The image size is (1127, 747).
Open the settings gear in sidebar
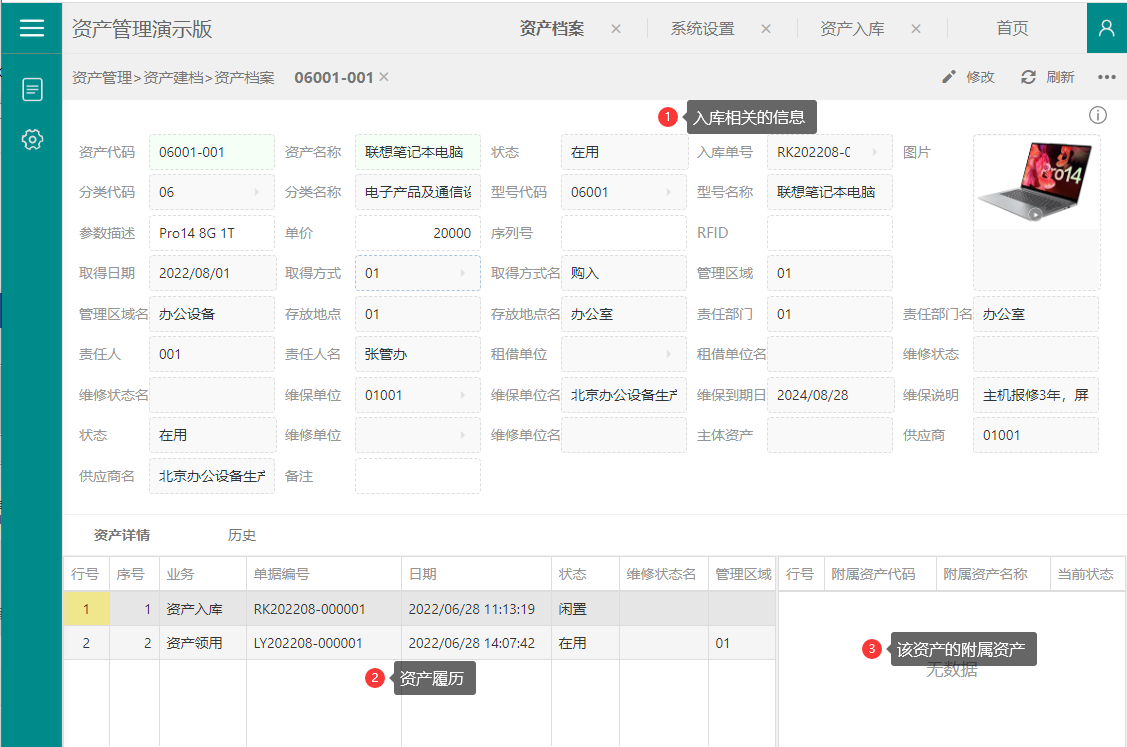[32, 140]
